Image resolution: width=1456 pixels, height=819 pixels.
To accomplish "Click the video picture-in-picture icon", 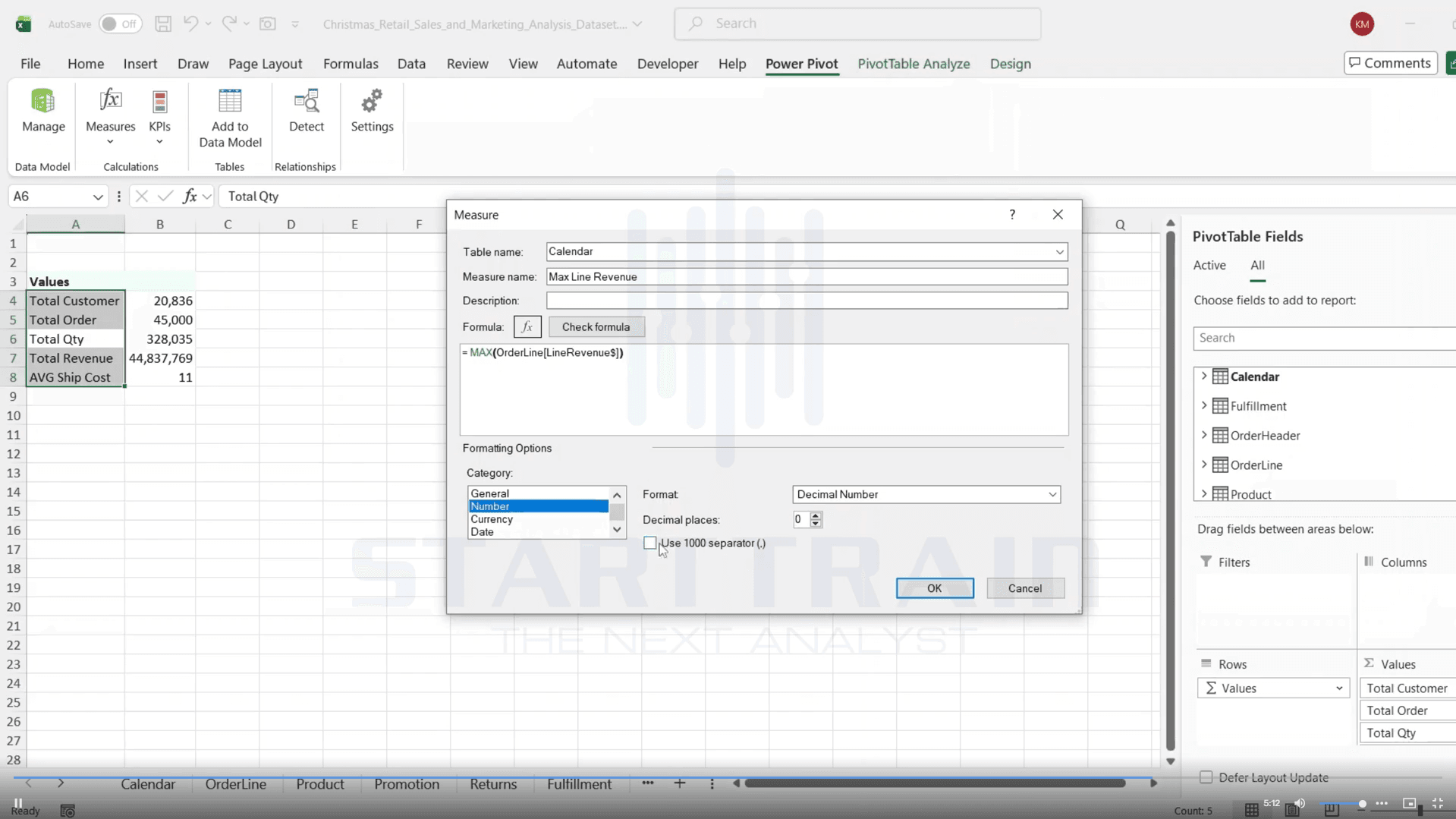I will tap(1409, 803).
